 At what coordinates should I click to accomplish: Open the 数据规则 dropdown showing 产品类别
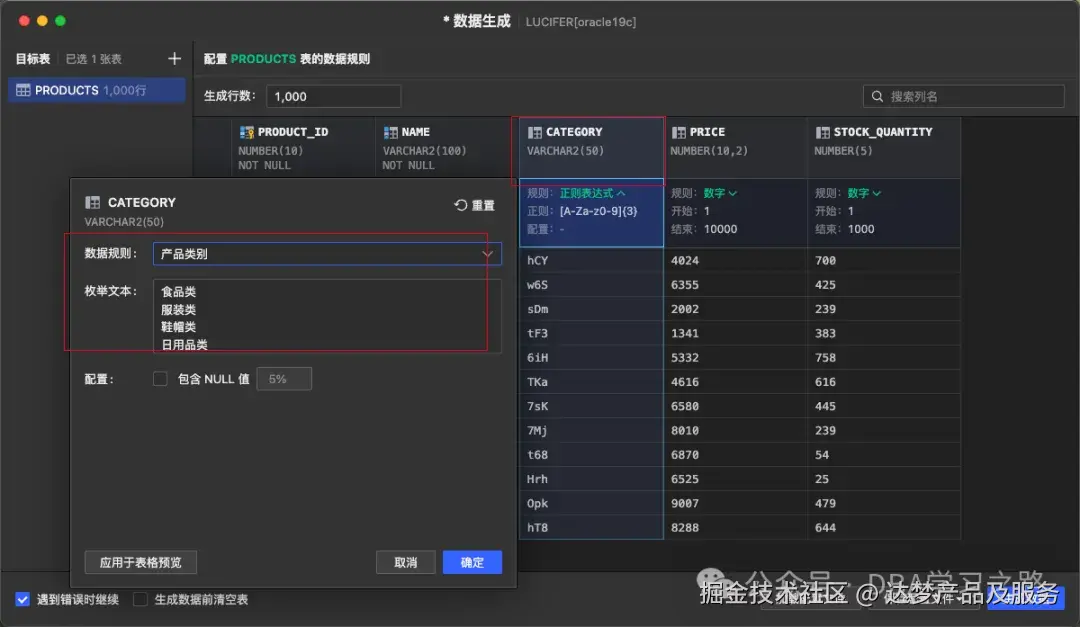click(x=327, y=254)
